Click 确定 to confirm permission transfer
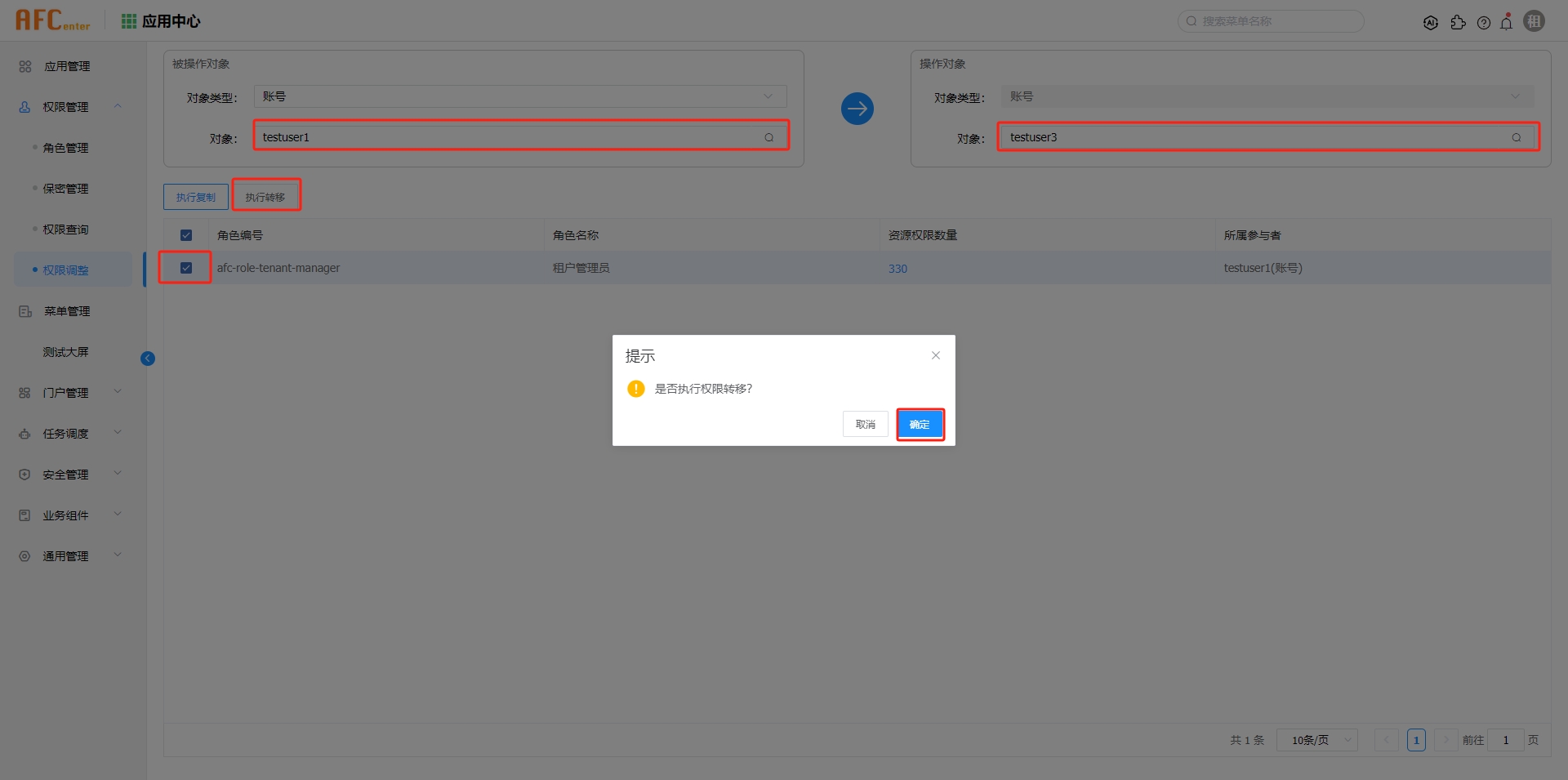The image size is (1568, 780). pyautogui.click(x=920, y=425)
